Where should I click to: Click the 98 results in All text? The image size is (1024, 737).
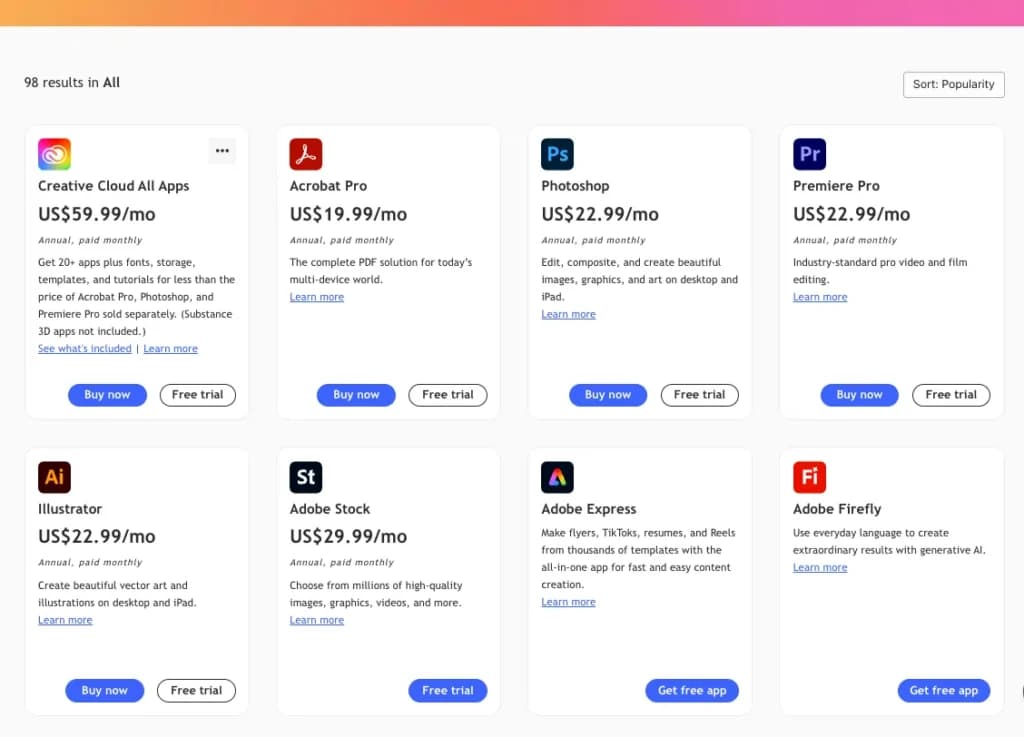tap(72, 83)
